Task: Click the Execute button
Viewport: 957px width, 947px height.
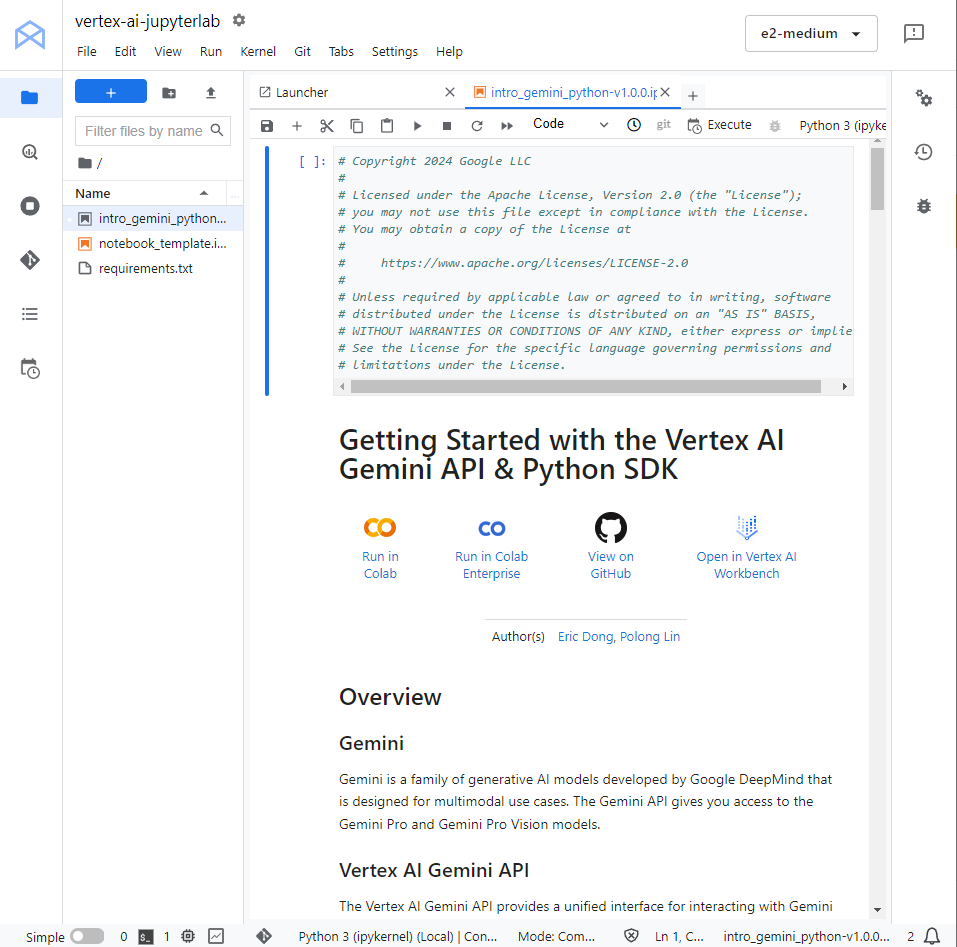Action: click(719, 125)
